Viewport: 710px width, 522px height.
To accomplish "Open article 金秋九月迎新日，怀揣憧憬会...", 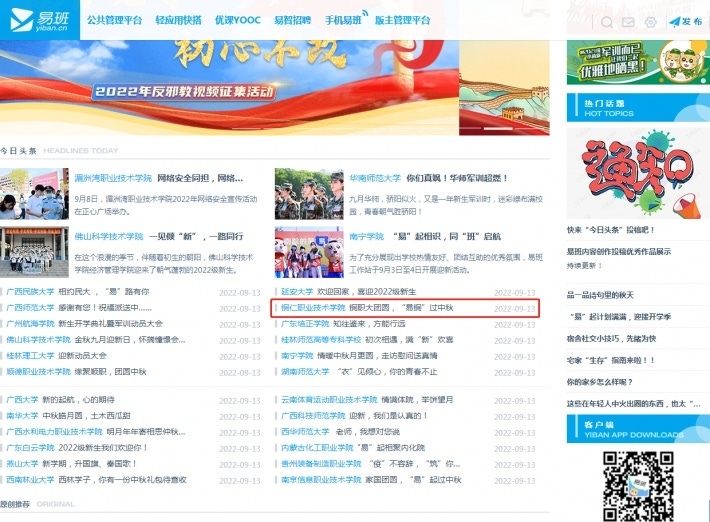I will coord(130,340).
